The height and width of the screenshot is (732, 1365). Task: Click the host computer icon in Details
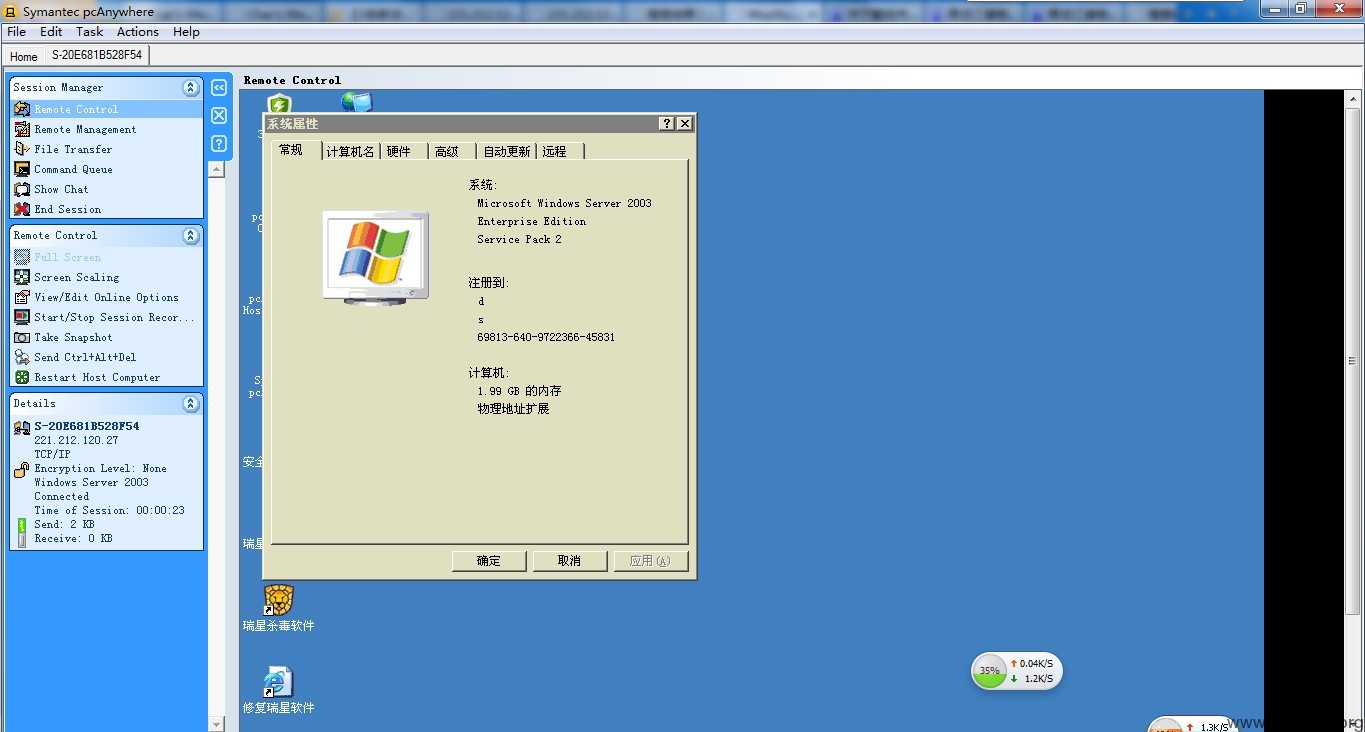[22, 427]
